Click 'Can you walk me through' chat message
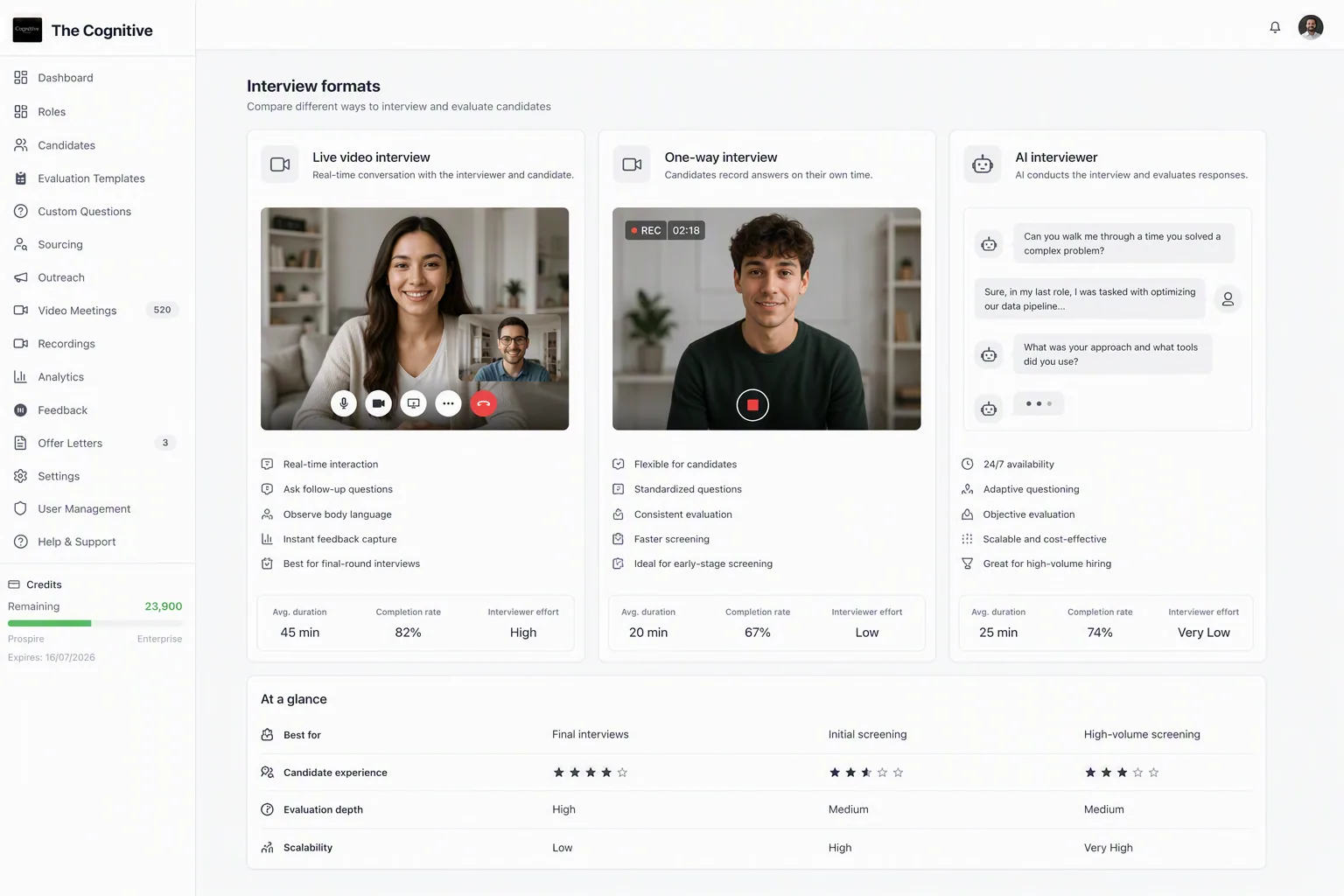This screenshot has height=896, width=1344. pos(1124,243)
